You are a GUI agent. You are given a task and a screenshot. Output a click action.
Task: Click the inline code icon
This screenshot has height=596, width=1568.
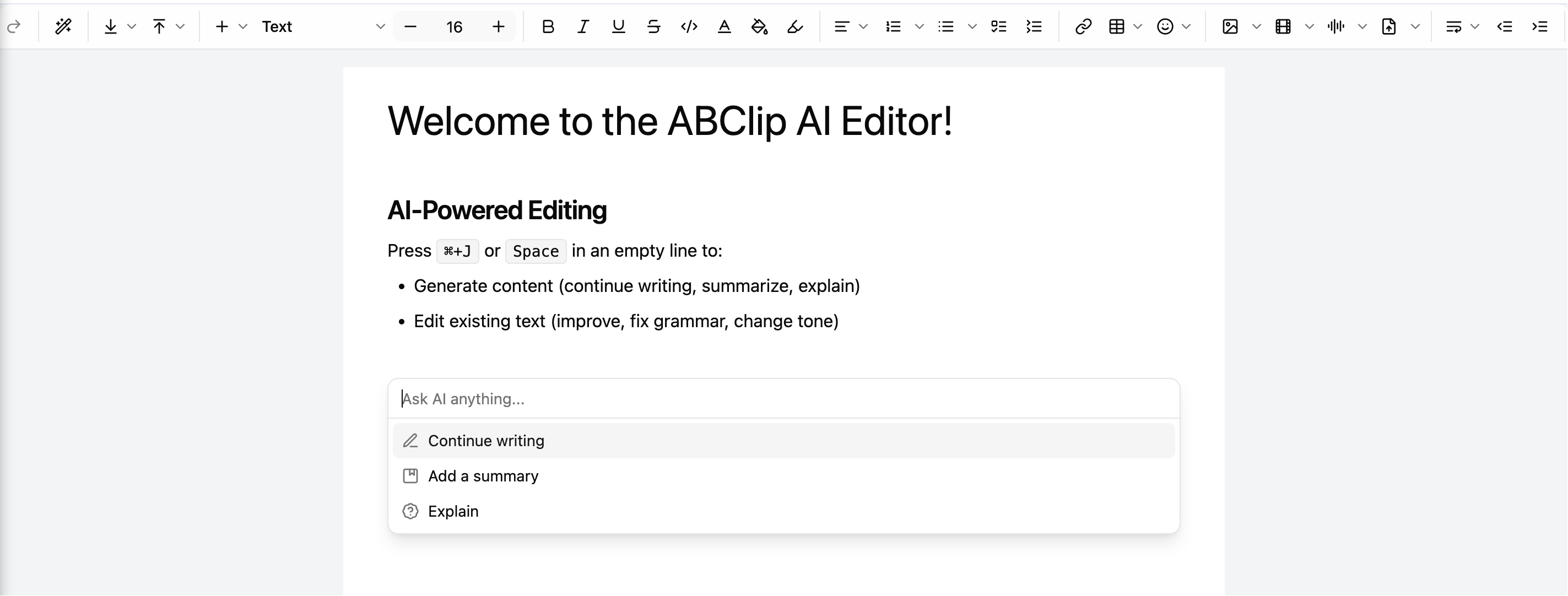pos(689,26)
